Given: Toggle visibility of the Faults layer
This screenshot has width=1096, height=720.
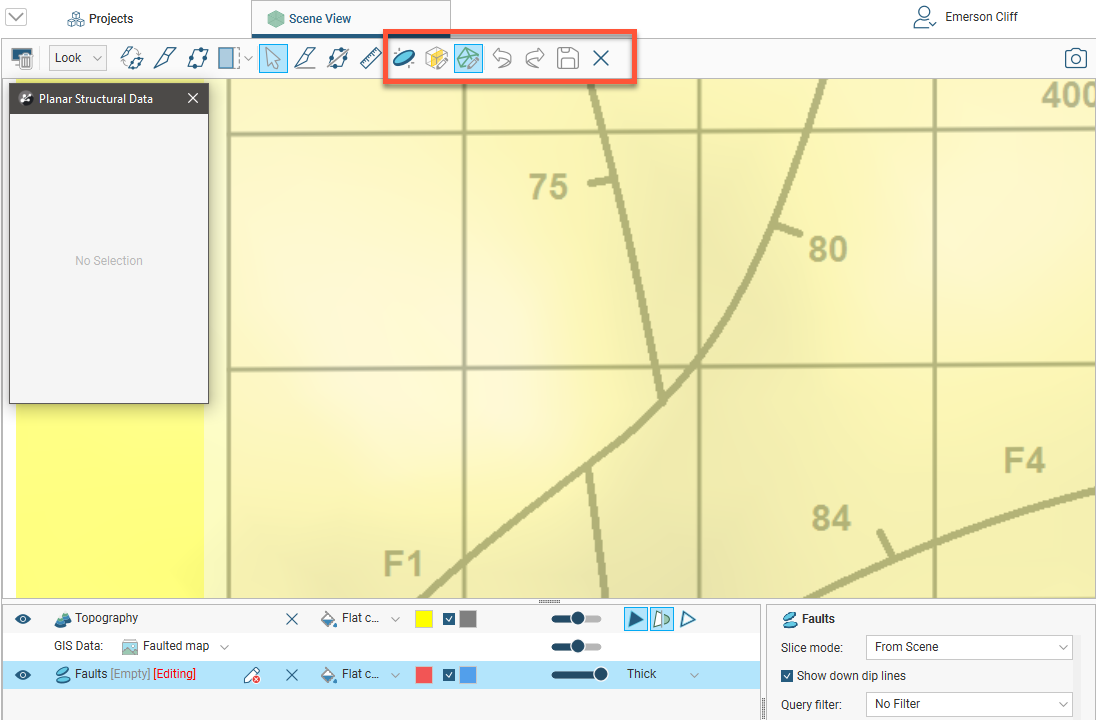Looking at the screenshot, I should pyautogui.click(x=23, y=675).
